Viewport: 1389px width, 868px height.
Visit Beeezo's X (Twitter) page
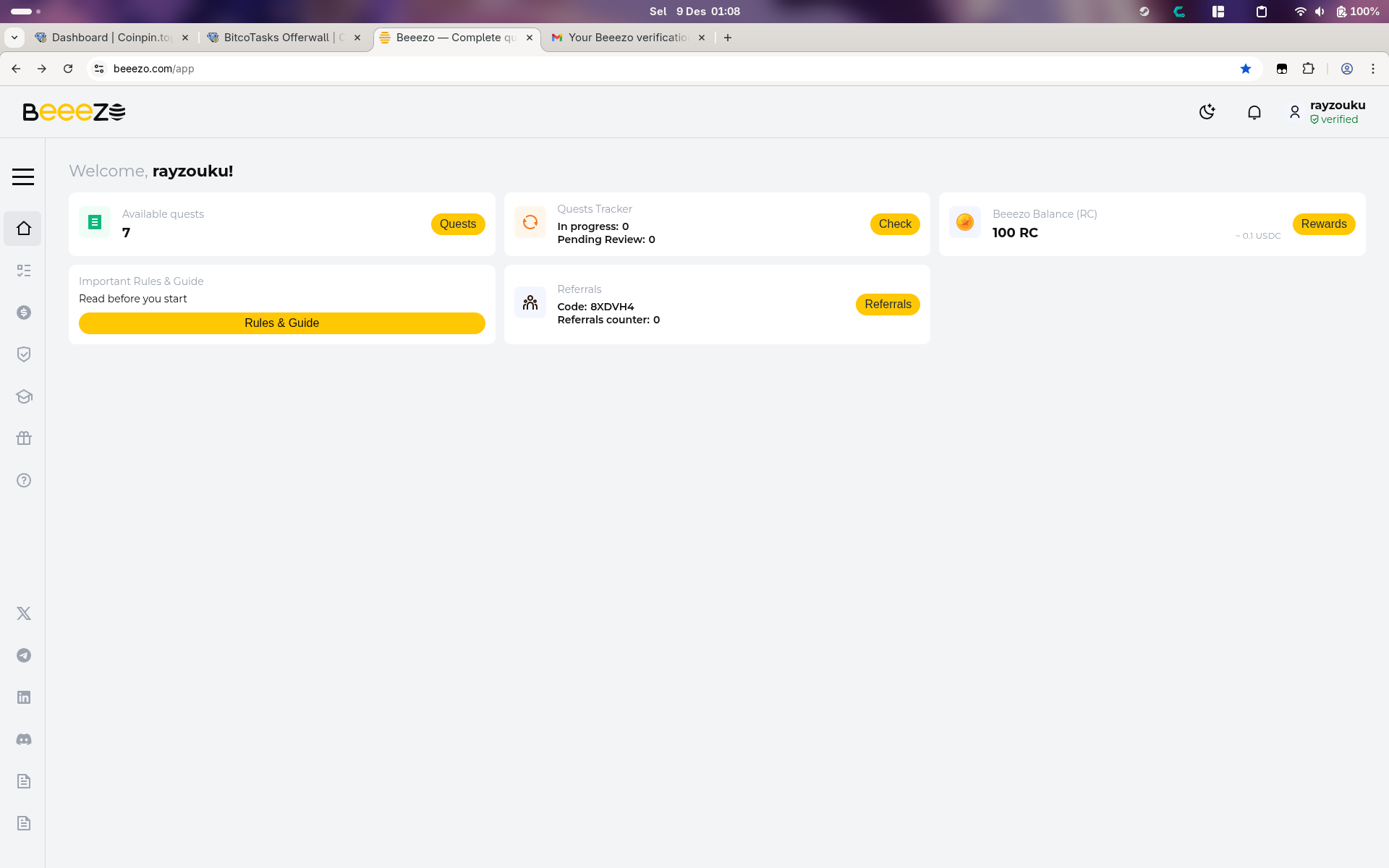click(24, 613)
